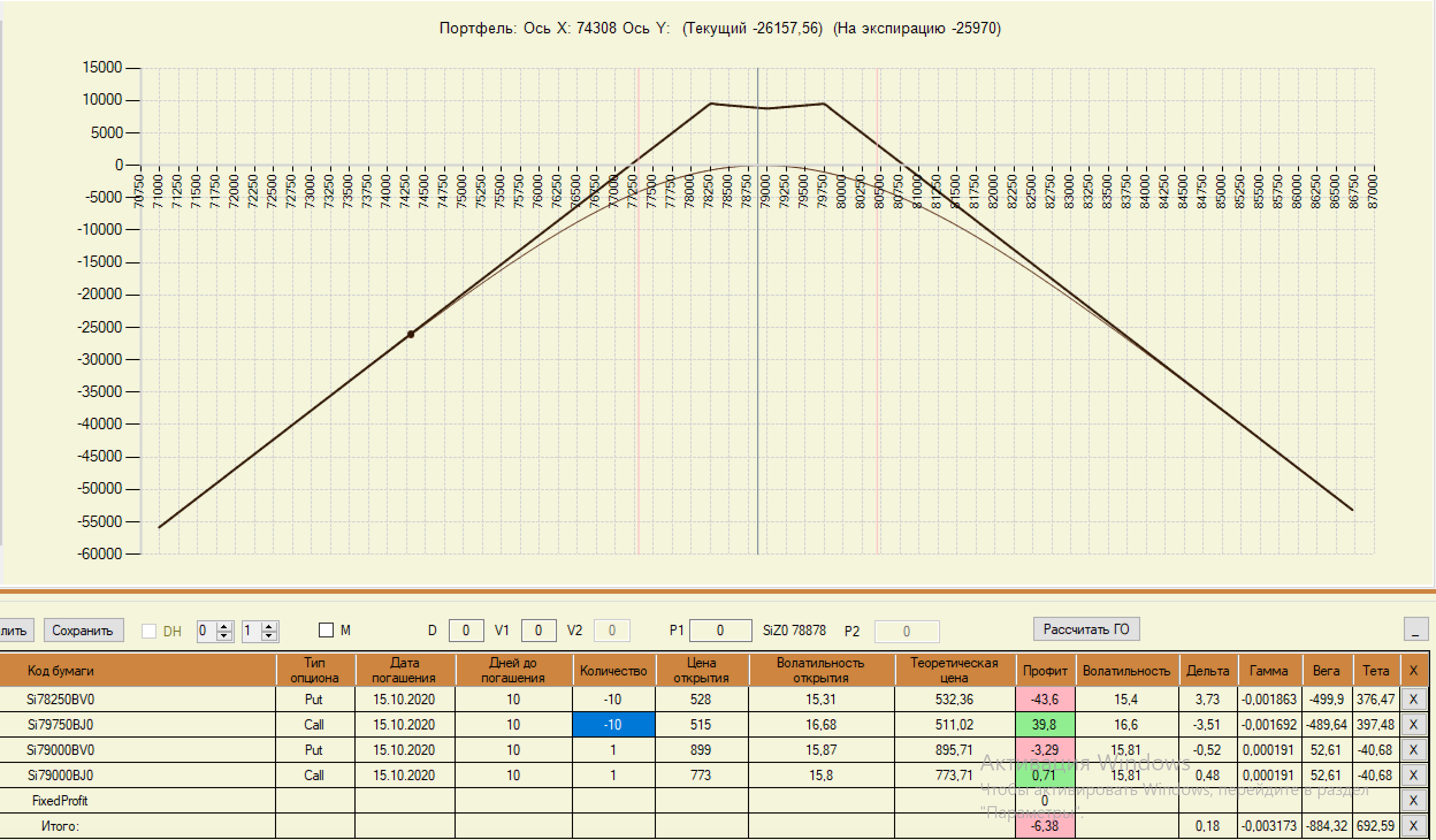Increase the spinner showing value 1
The width and height of the screenshot is (1436, 840).
pyautogui.click(x=269, y=627)
